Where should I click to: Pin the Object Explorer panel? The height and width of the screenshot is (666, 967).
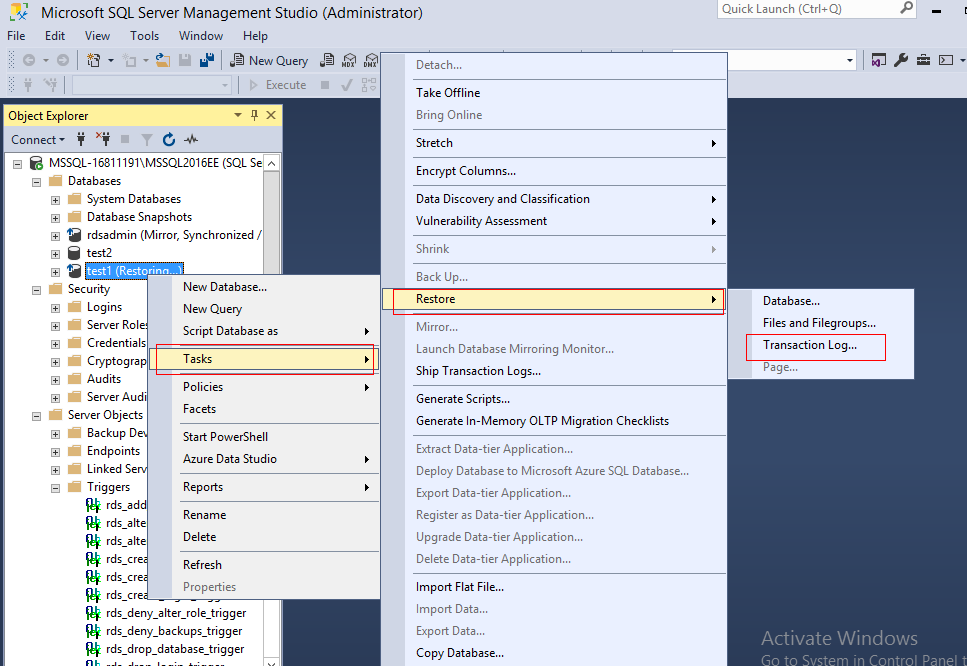pyautogui.click(x=254, y=115)
